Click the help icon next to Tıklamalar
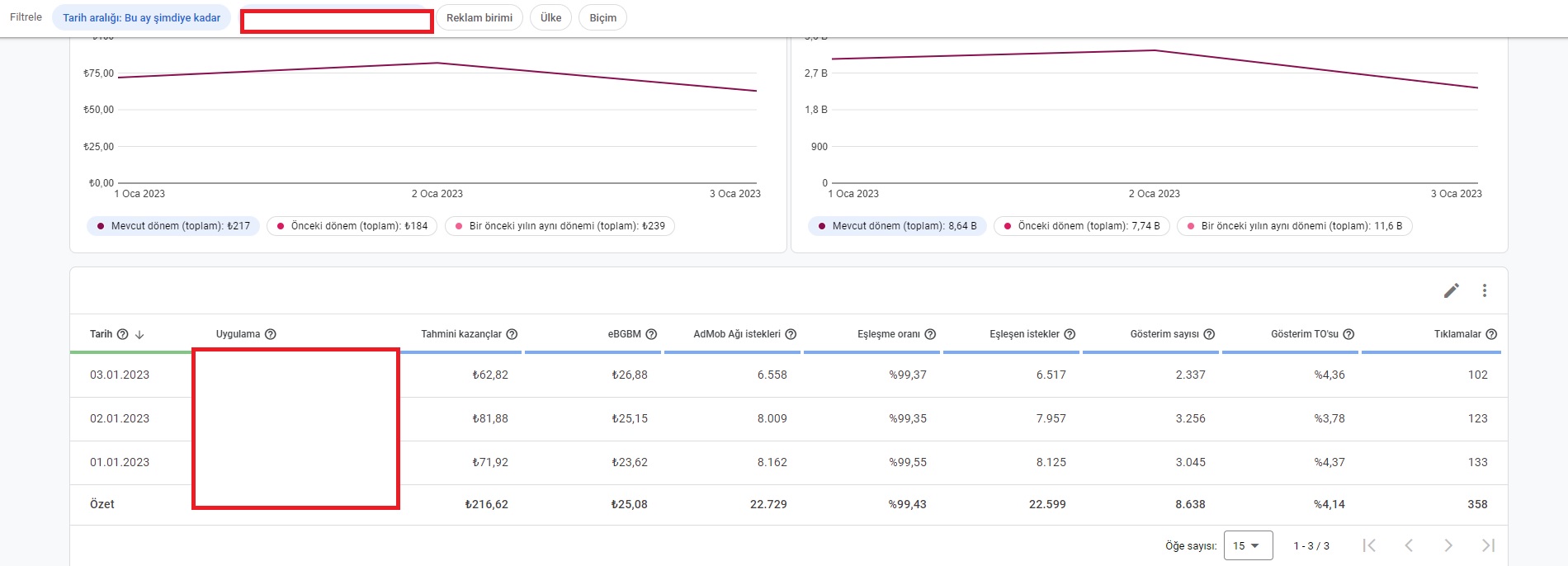 coord(1491,334)
